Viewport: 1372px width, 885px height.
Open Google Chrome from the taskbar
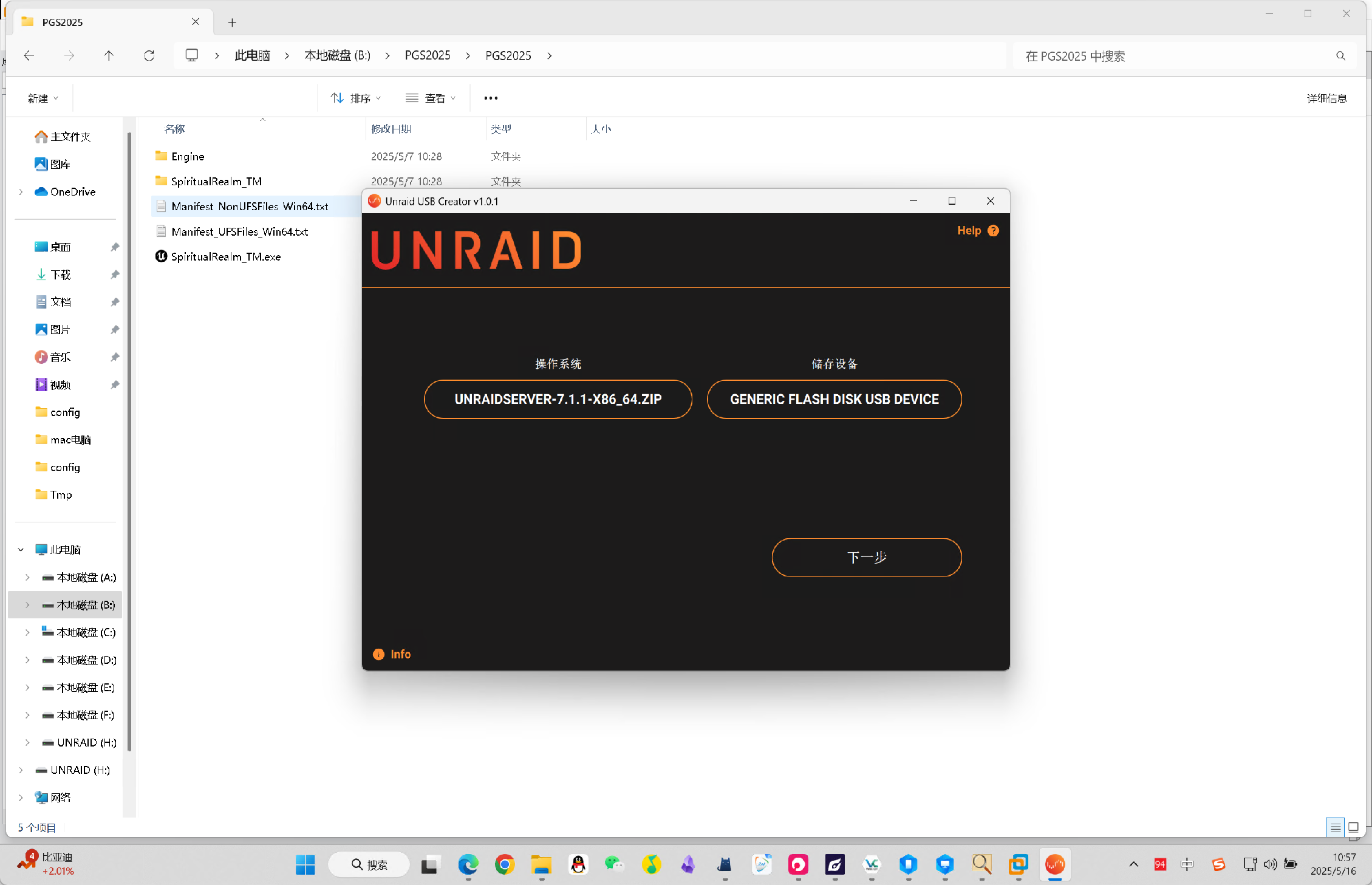(x=504, y=864)
